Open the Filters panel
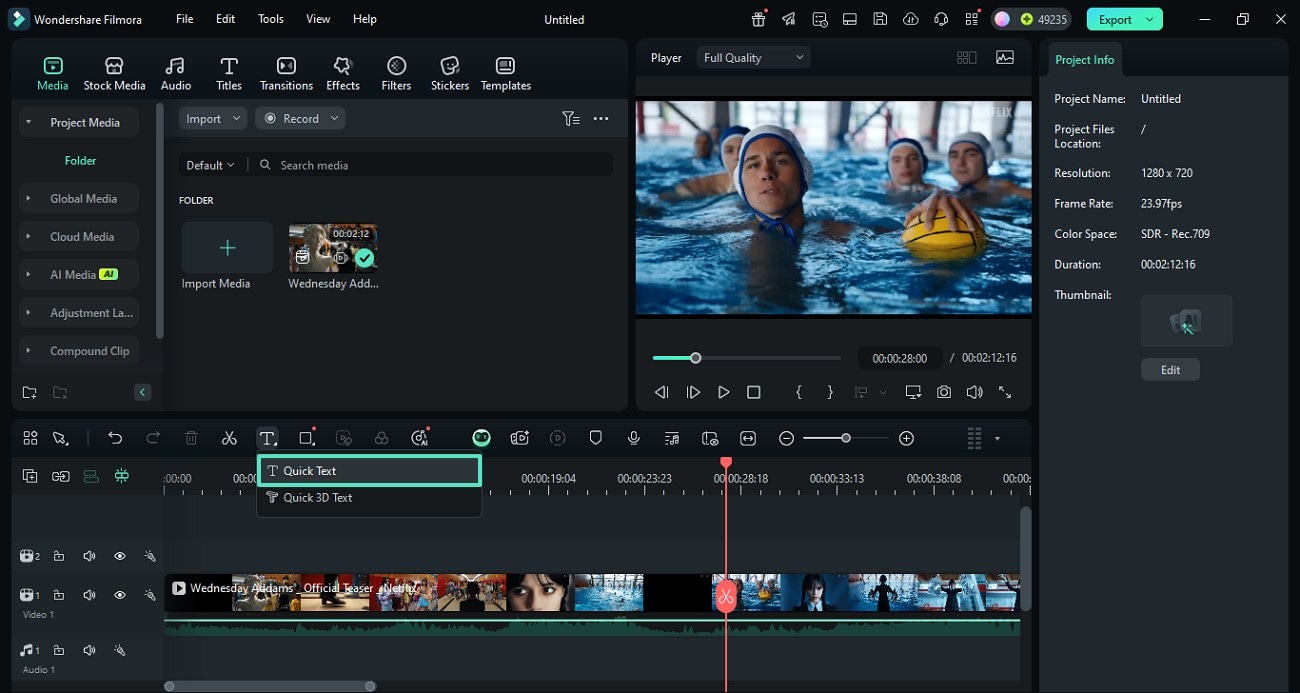The width and height of the screenshot is (1300, 693). [396, 74]
